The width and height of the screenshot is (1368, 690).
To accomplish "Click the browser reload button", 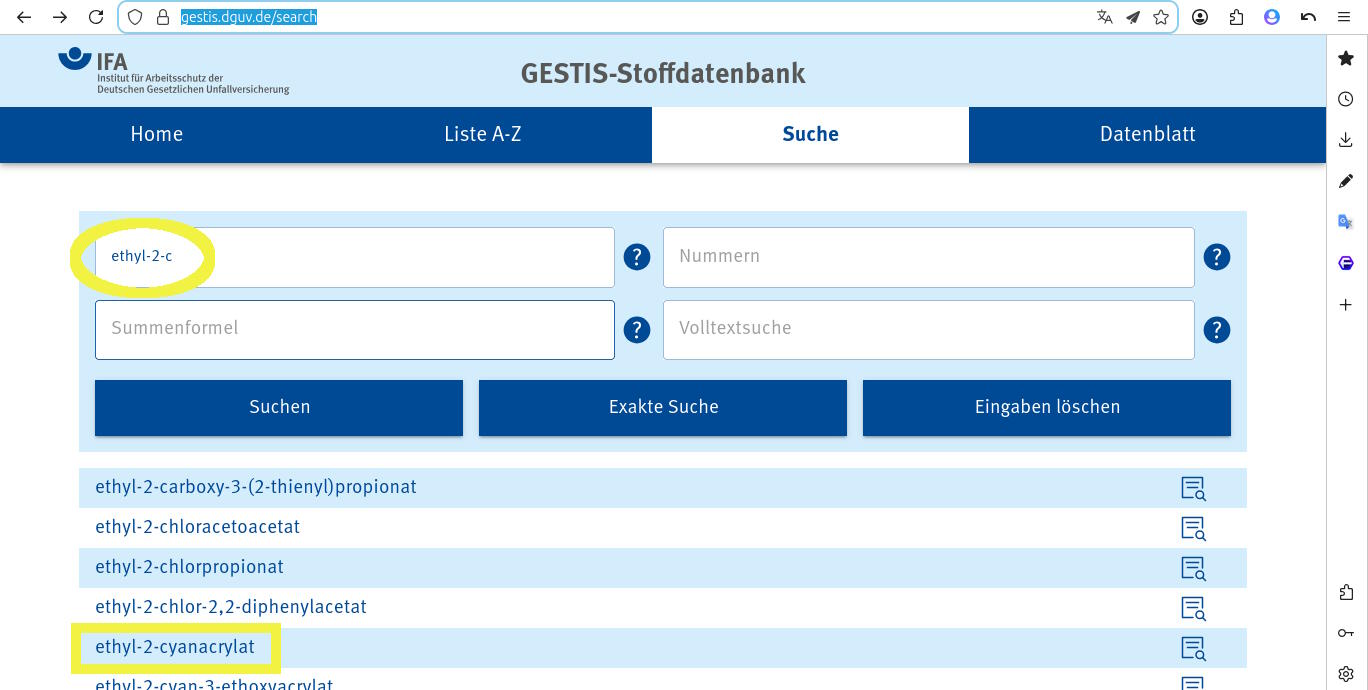I will pos(96,17).
